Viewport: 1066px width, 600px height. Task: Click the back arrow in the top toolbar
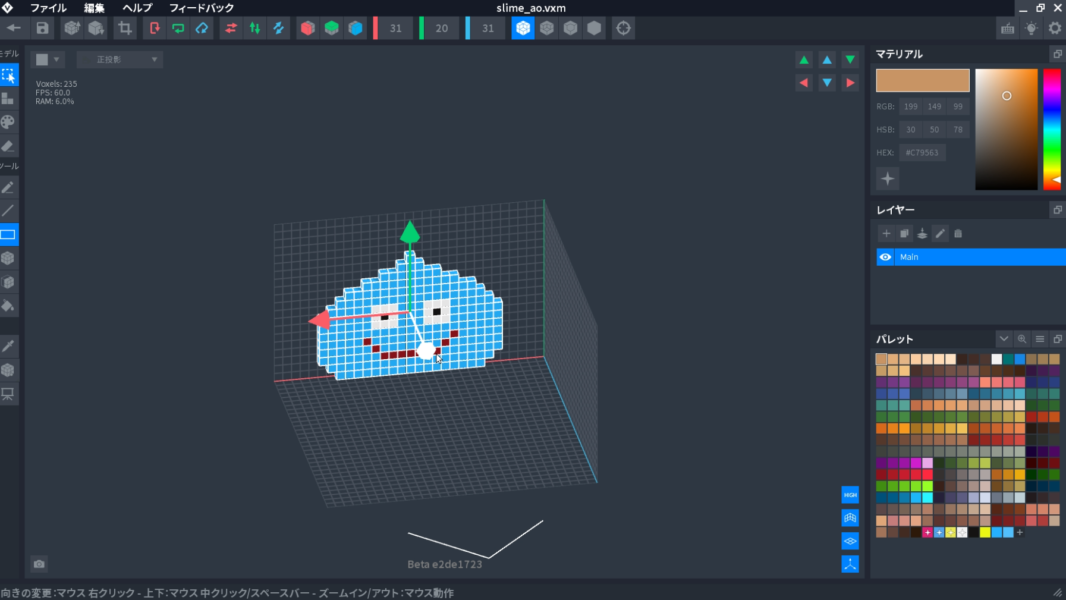click(14, 29)
